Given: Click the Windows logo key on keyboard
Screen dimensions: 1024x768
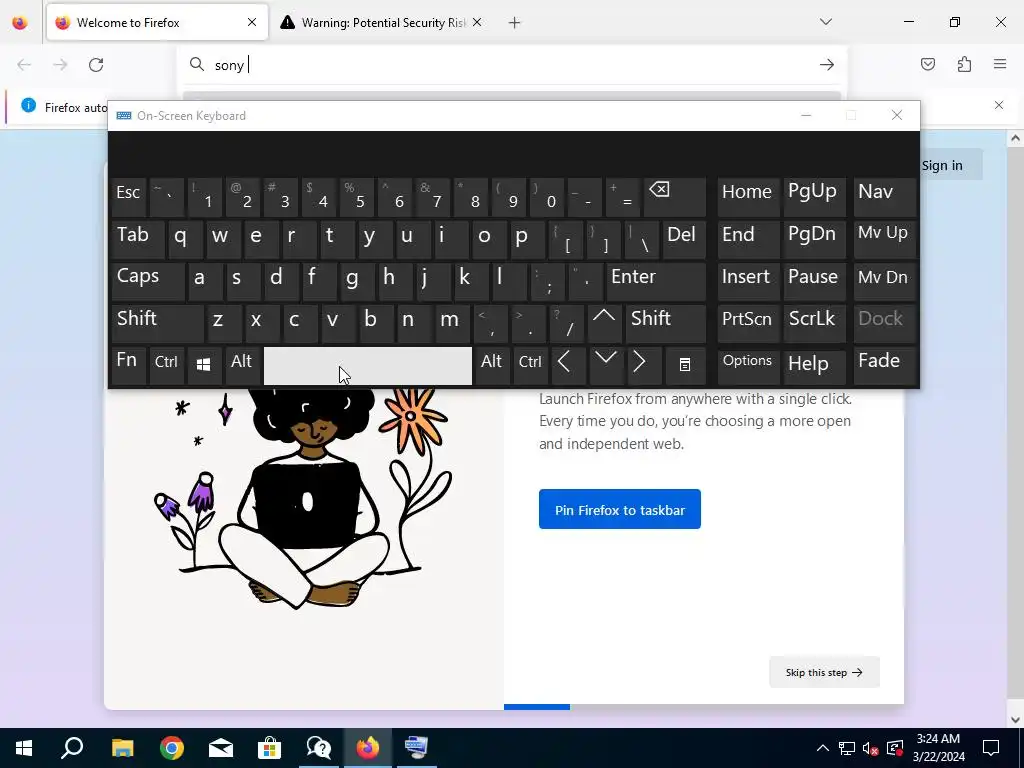Looking at the screenshot, I should [x=204, y=364].
